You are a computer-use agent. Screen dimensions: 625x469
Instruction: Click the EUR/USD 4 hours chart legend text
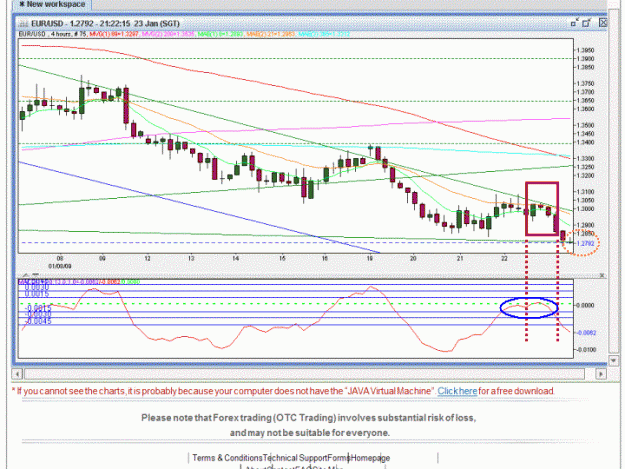coord(53,34)
